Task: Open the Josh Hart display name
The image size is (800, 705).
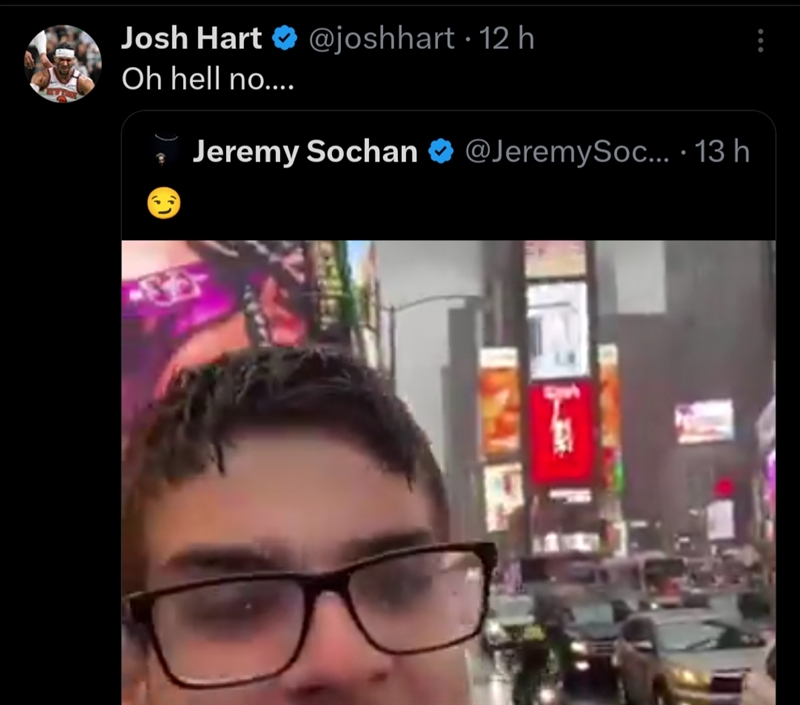Action: click(191, 38)
